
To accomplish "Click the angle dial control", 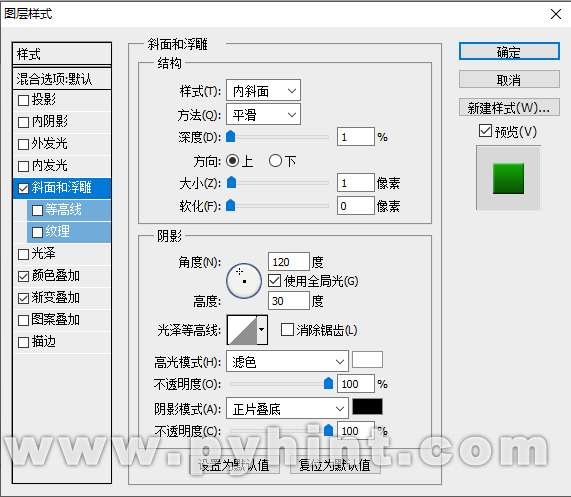I will [244, 281].
